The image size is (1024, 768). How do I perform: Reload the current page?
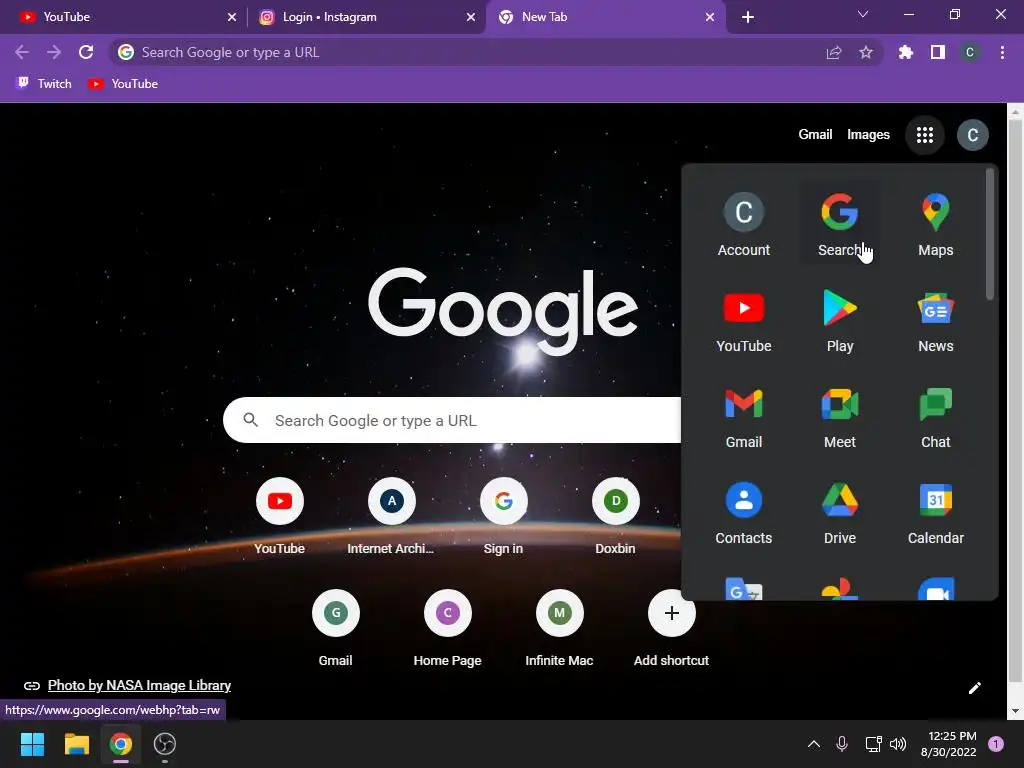pyautogui.click(x=86, y=52)
